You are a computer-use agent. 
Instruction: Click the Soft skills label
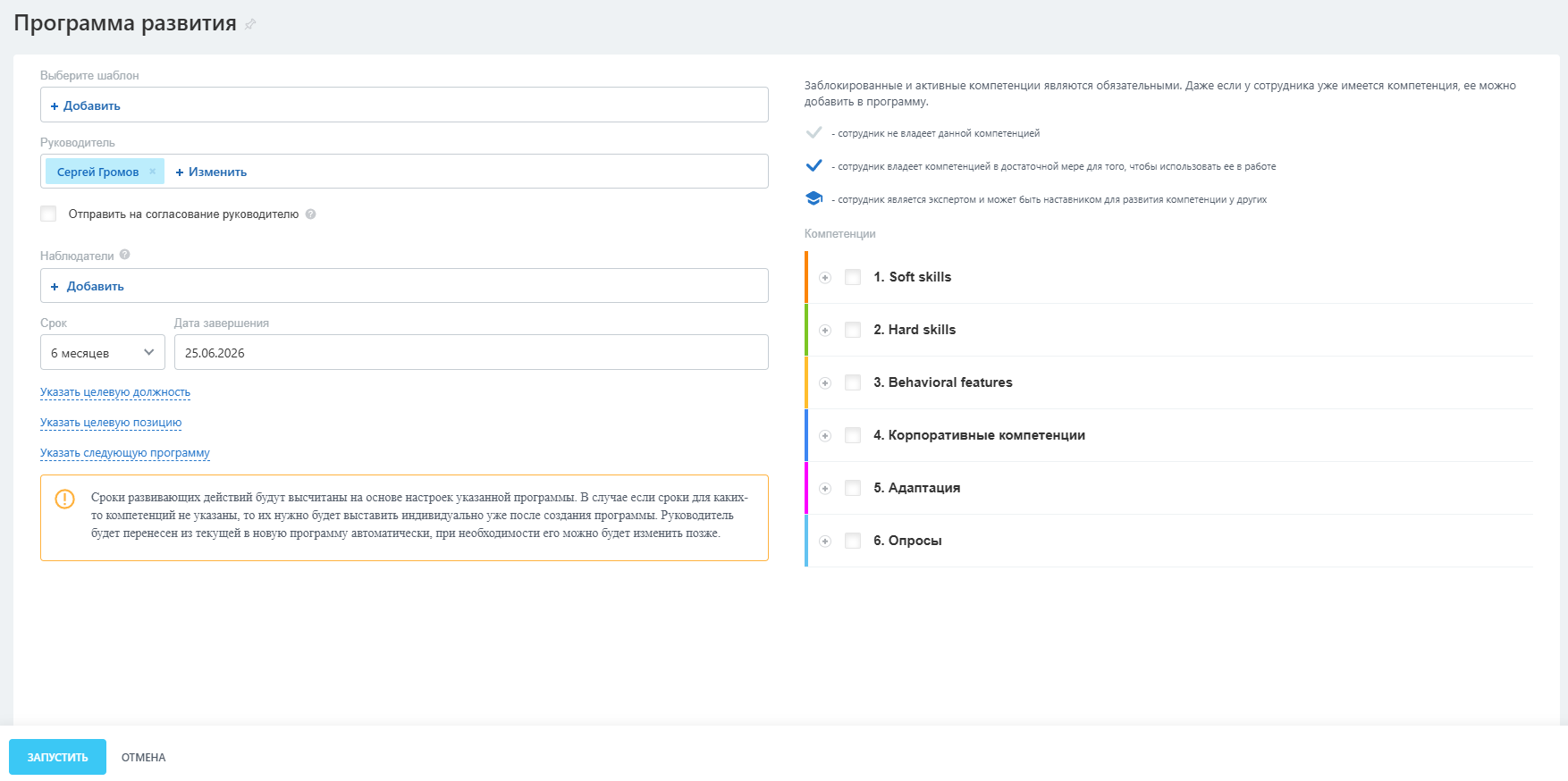pyautogui.click(x=913, y=277)
